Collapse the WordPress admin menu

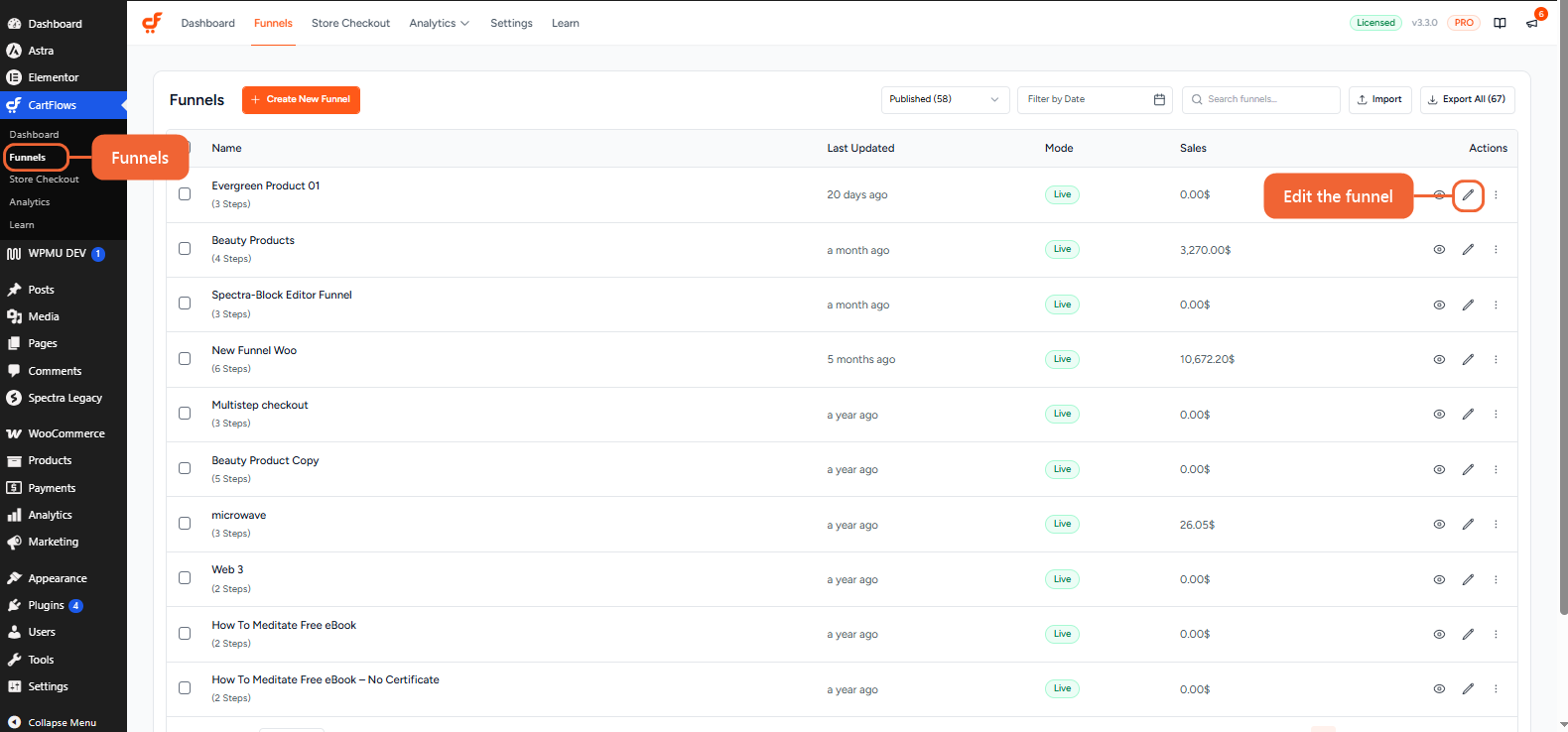(64, 722)
